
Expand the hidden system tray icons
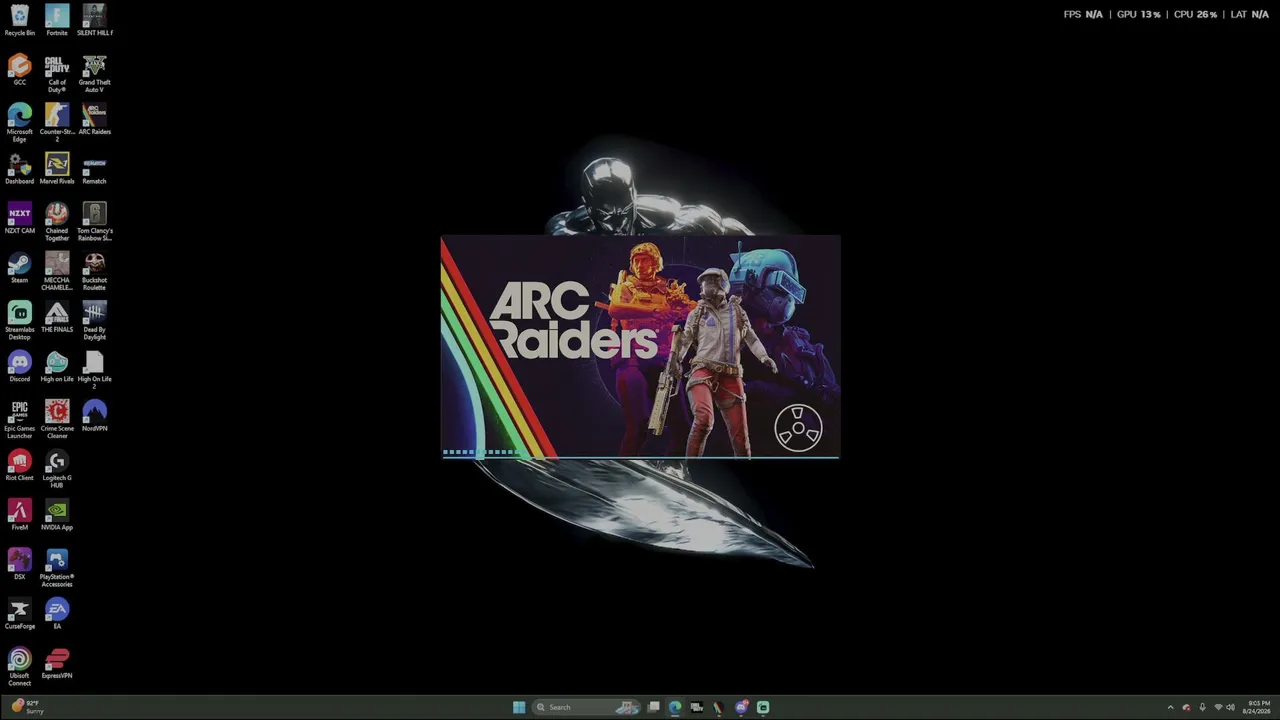[x=1171, y=707]
